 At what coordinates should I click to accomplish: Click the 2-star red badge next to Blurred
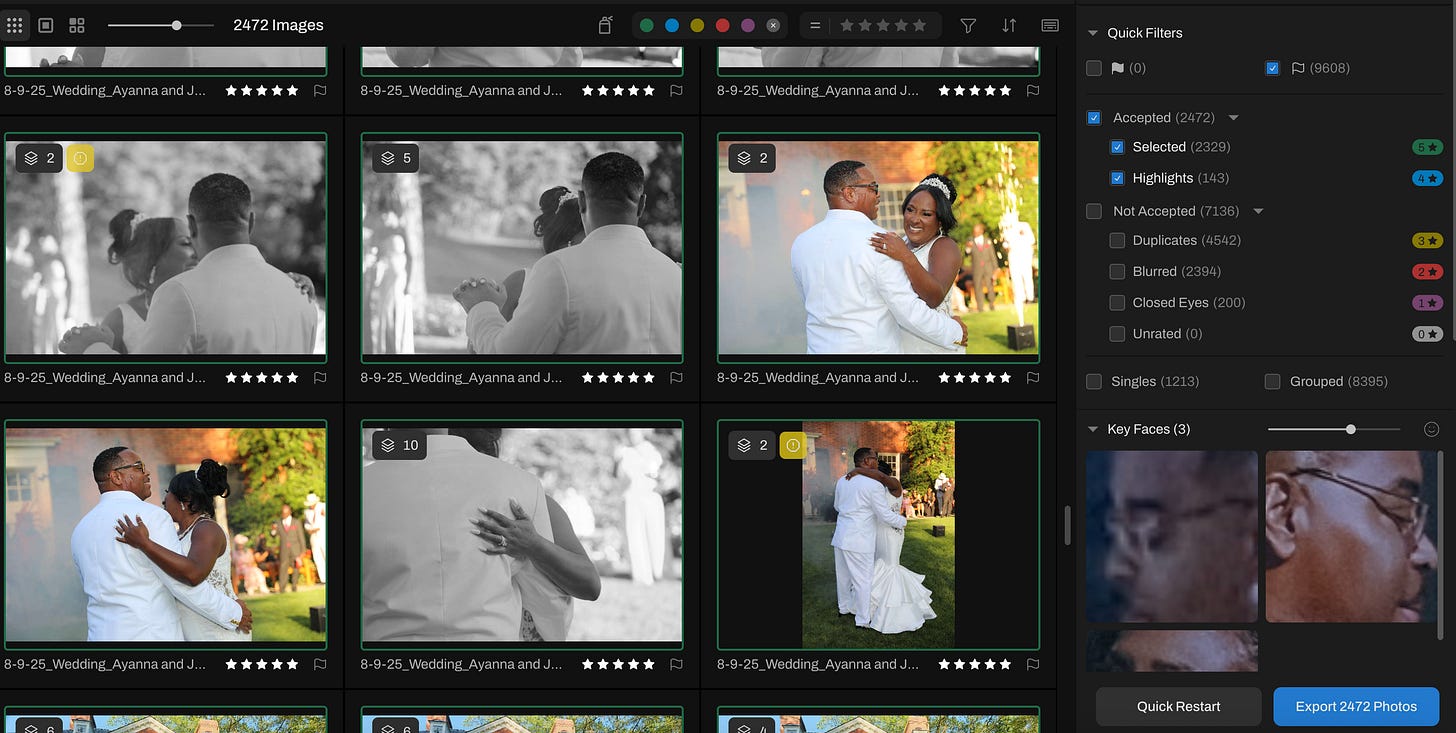(1427, 271)
